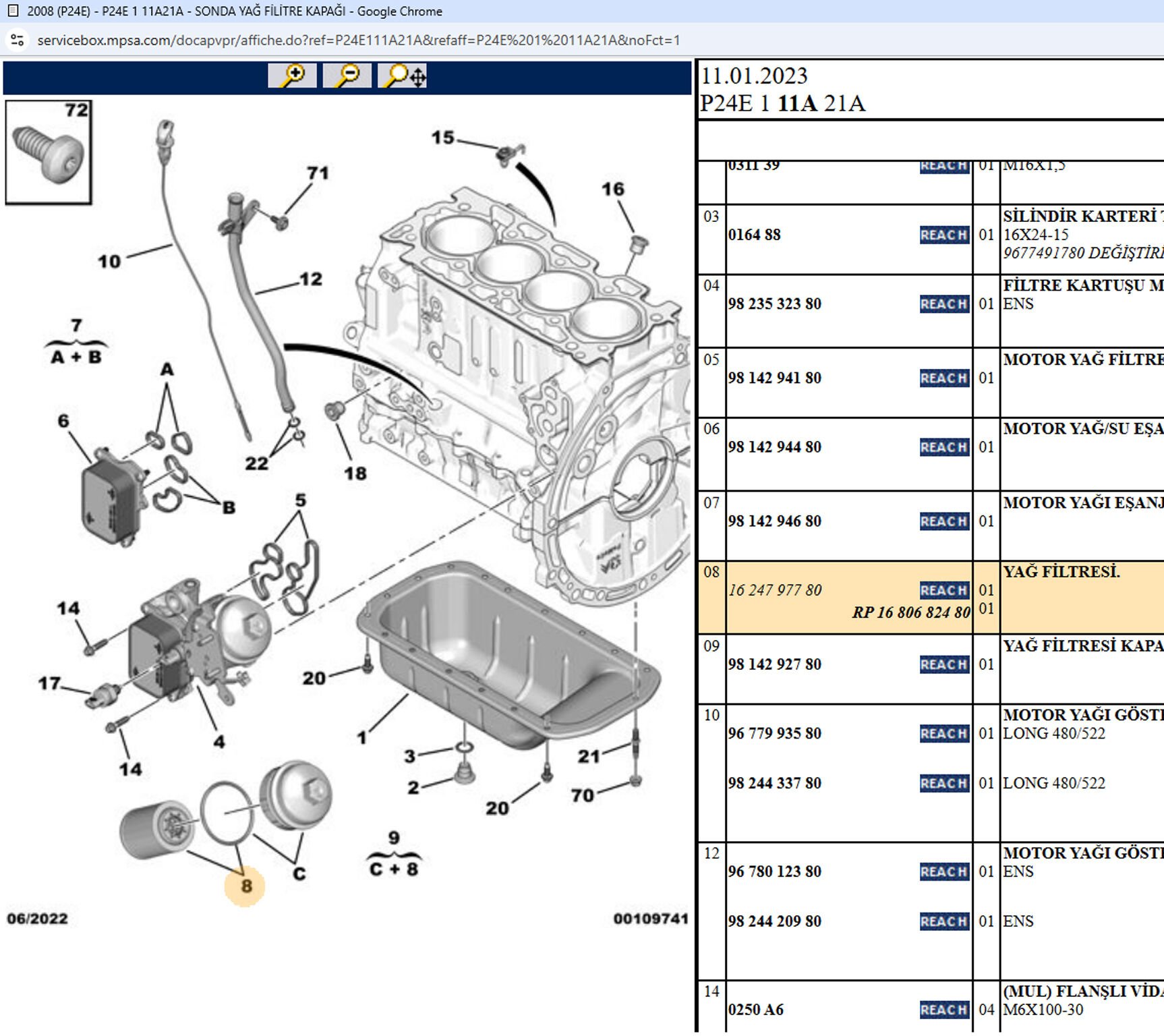Click the zoom in magnifier icon
The height and width of the screenshot is (1036, 1164).
coord(292,76)
